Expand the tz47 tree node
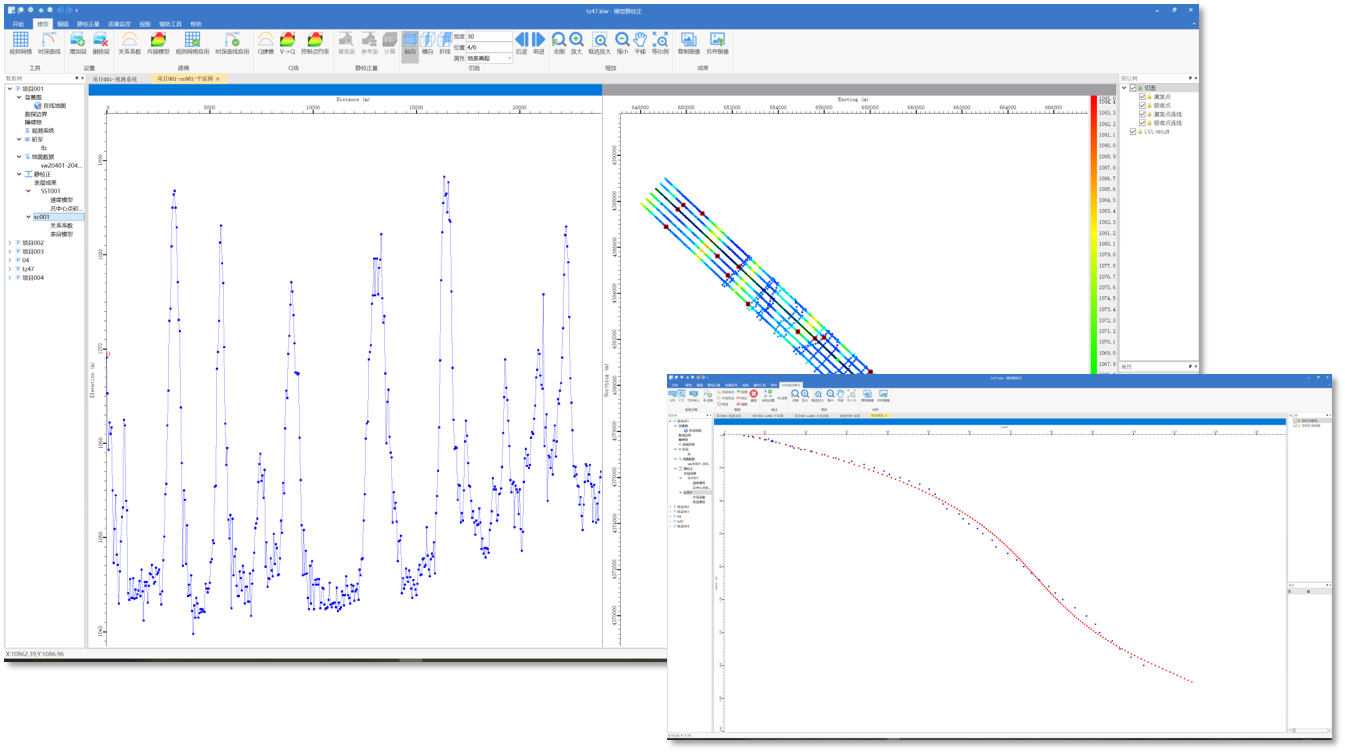1345x753 pixels. click(x=10, y=269)
